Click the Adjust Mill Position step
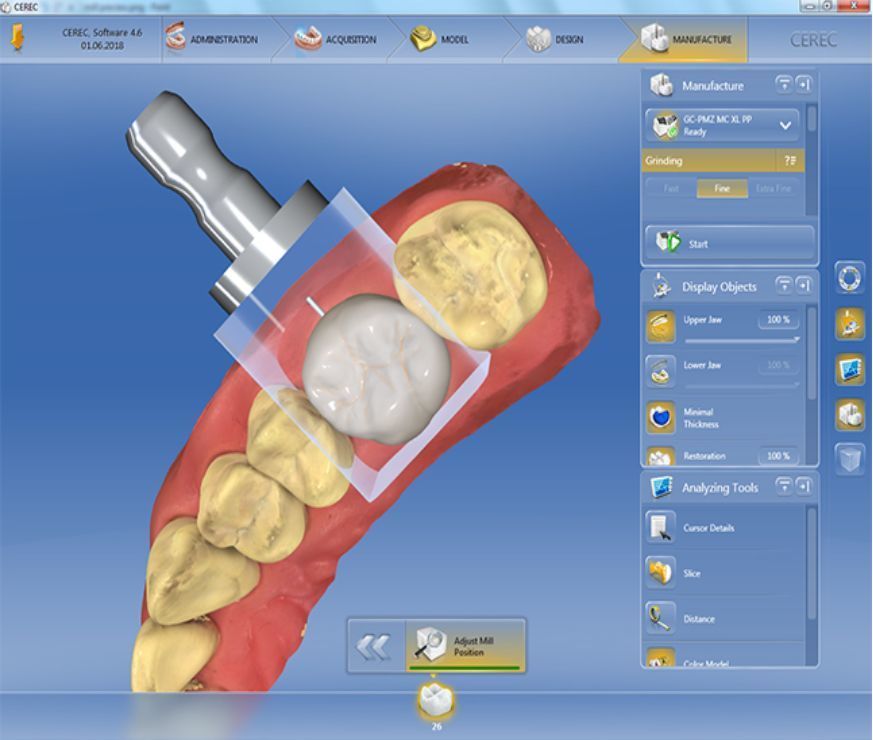The height and width of the screenshot is (740, 873). (x=466, y=646)
